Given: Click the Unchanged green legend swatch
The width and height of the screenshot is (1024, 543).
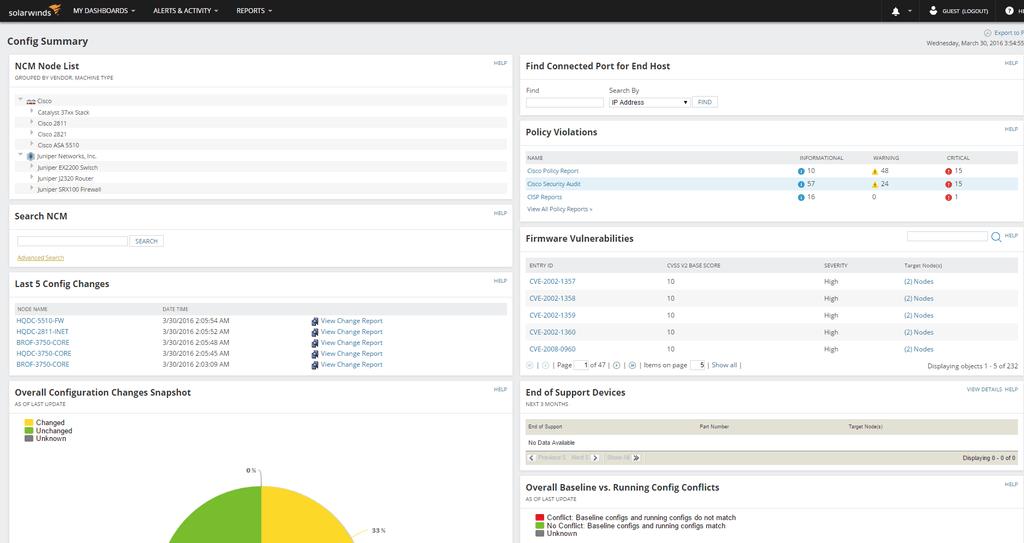Looking at the screenshot, I should pyautogui.click(x=29, y=431).
